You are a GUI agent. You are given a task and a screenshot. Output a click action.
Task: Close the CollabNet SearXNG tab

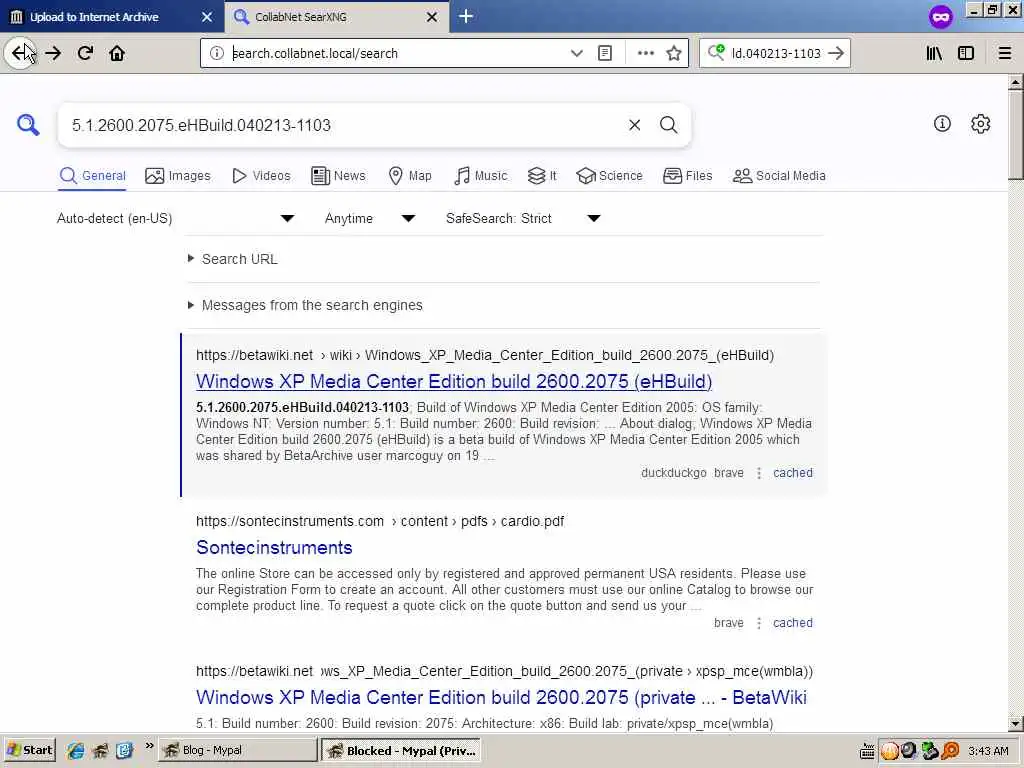pos(432,17)
